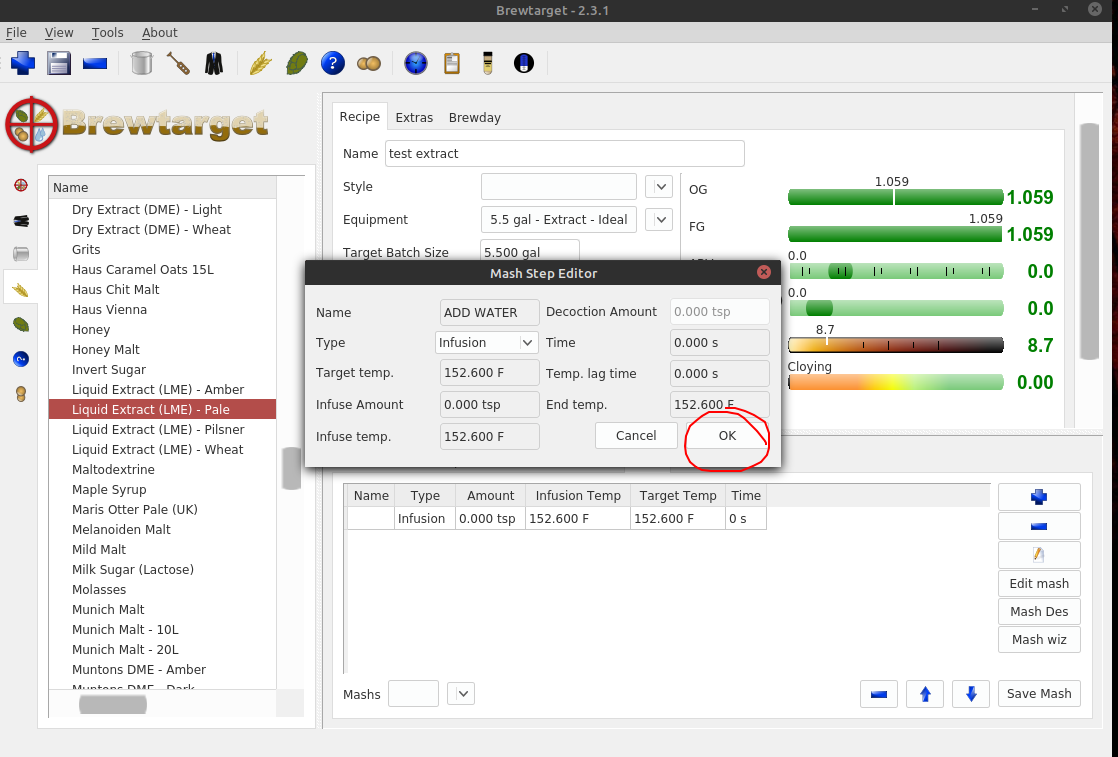Switch to the yeast sidebar tab
This screenshot has width=1118, height=757.
click(x=21, y=393)
